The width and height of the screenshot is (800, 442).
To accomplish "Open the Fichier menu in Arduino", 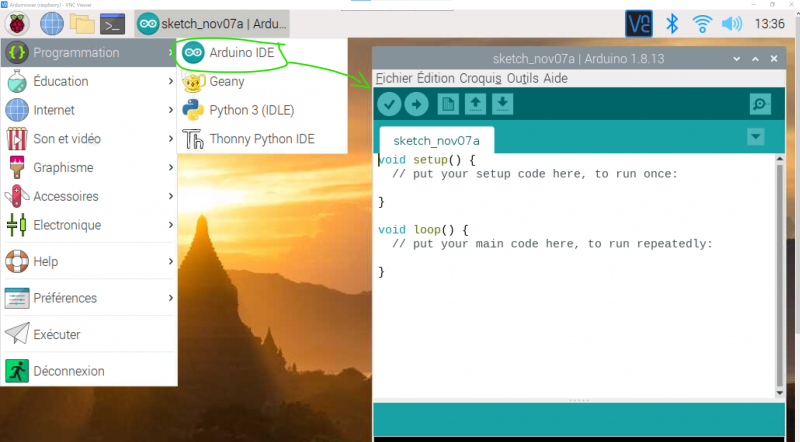I will (394, 79).
